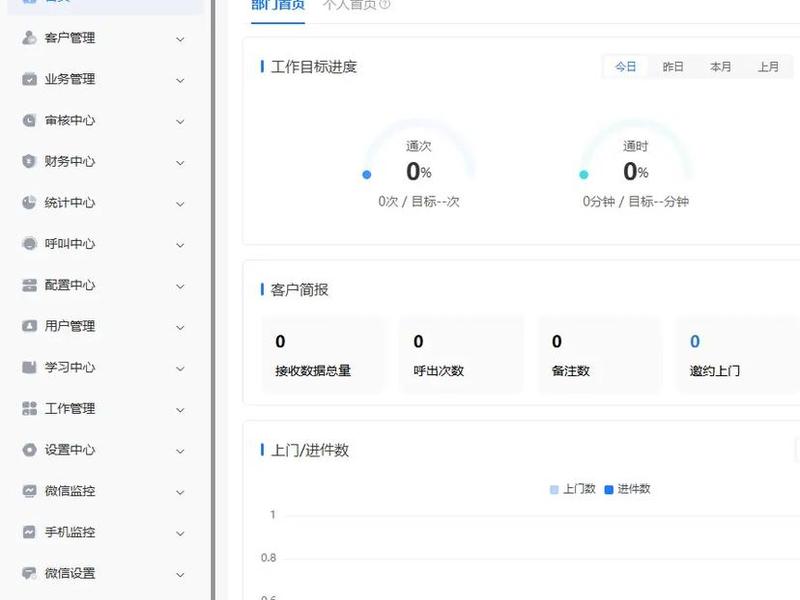Click the 备注数 stat card
Screen dimensions: 800x600
click(600, 355)
